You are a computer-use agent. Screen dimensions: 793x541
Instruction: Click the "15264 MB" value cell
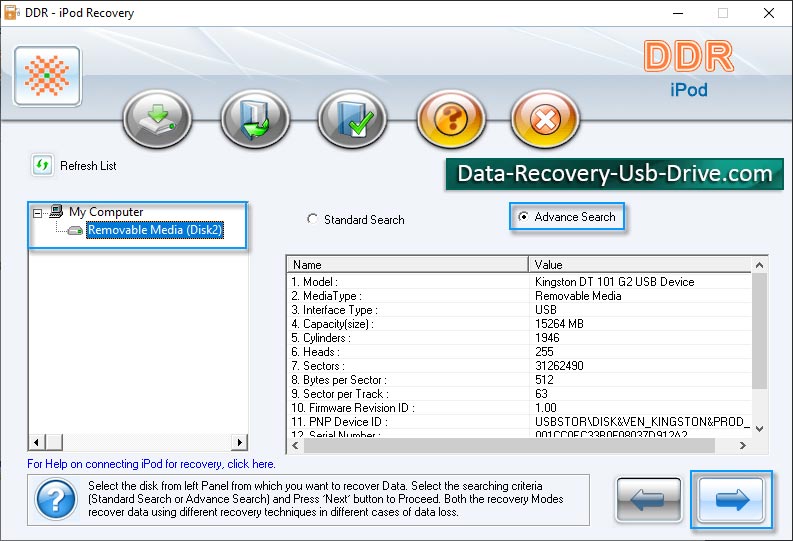(x=559, y=324)
